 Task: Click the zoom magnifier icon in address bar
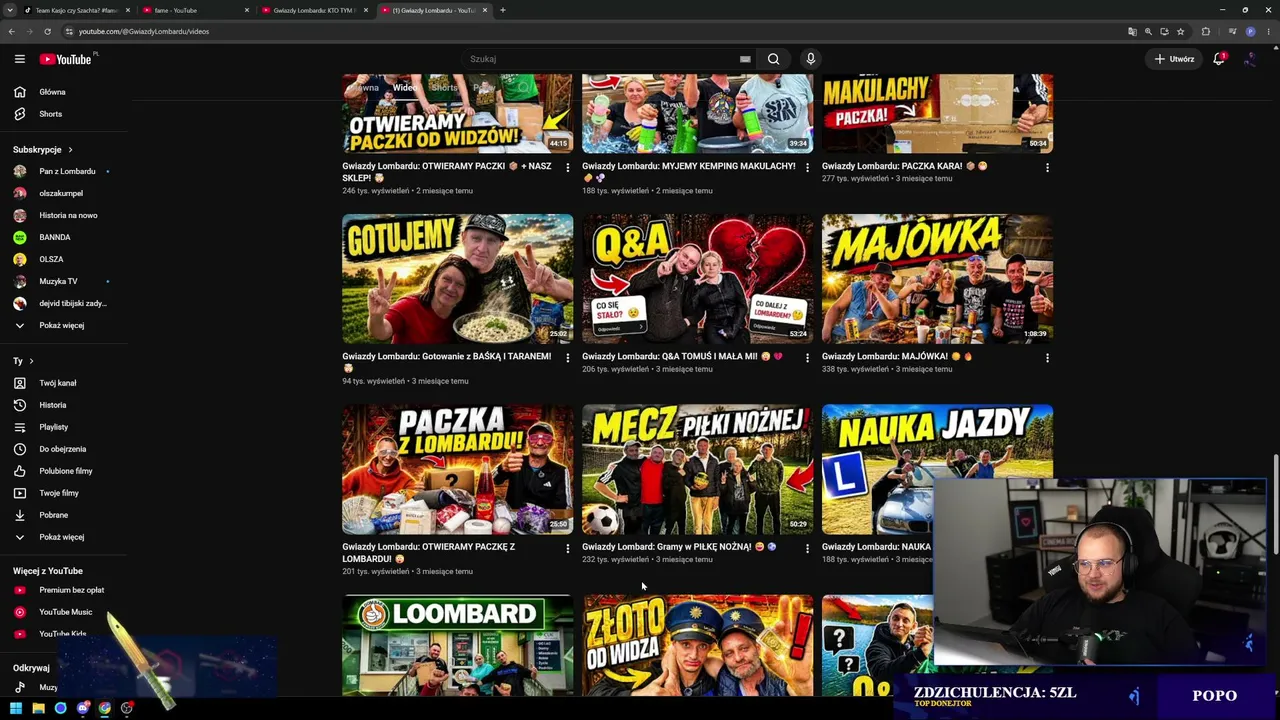pyautogui.click(x=1148, y=31)
